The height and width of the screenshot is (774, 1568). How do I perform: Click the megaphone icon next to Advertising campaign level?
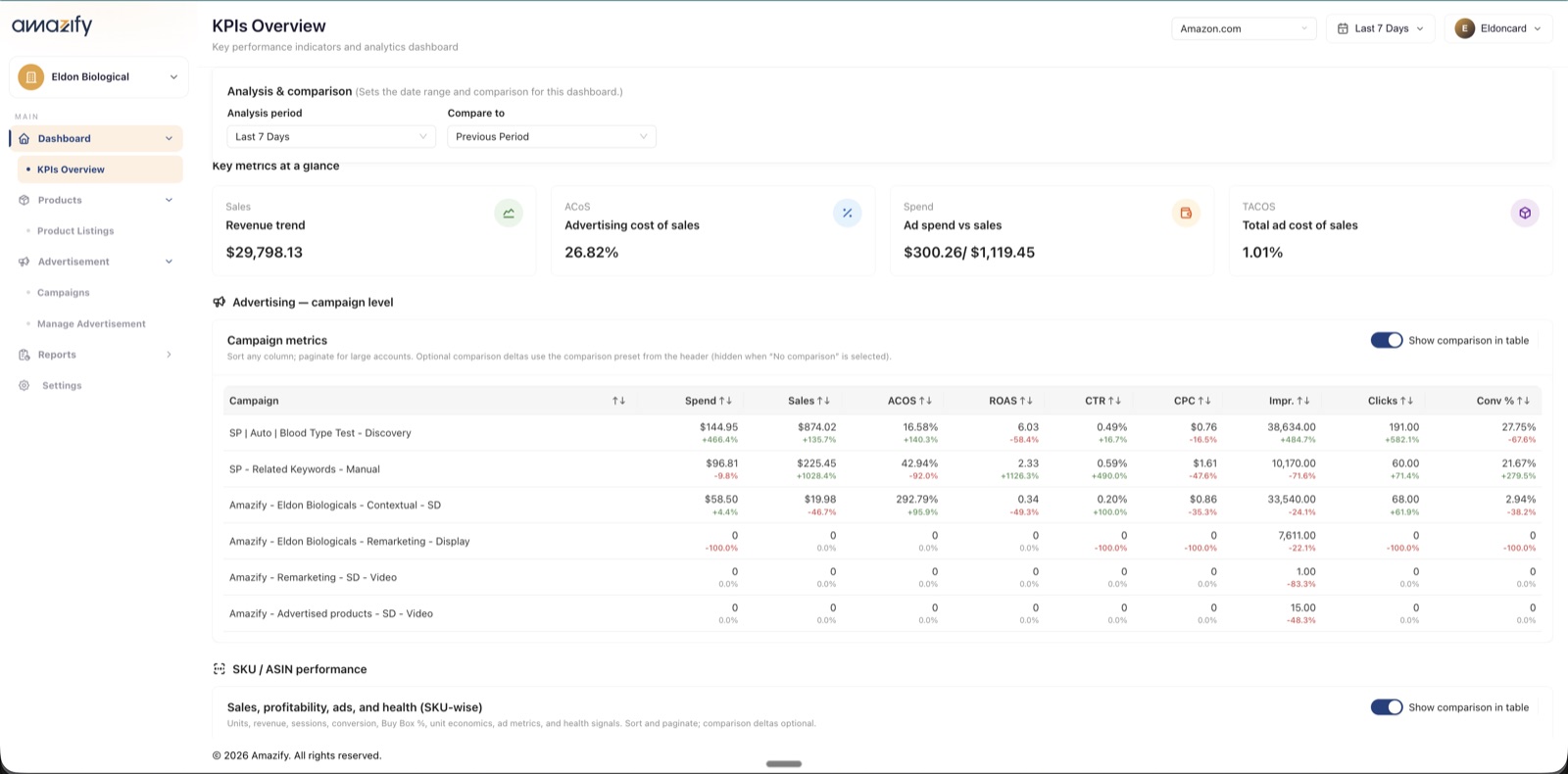point(220,302)
